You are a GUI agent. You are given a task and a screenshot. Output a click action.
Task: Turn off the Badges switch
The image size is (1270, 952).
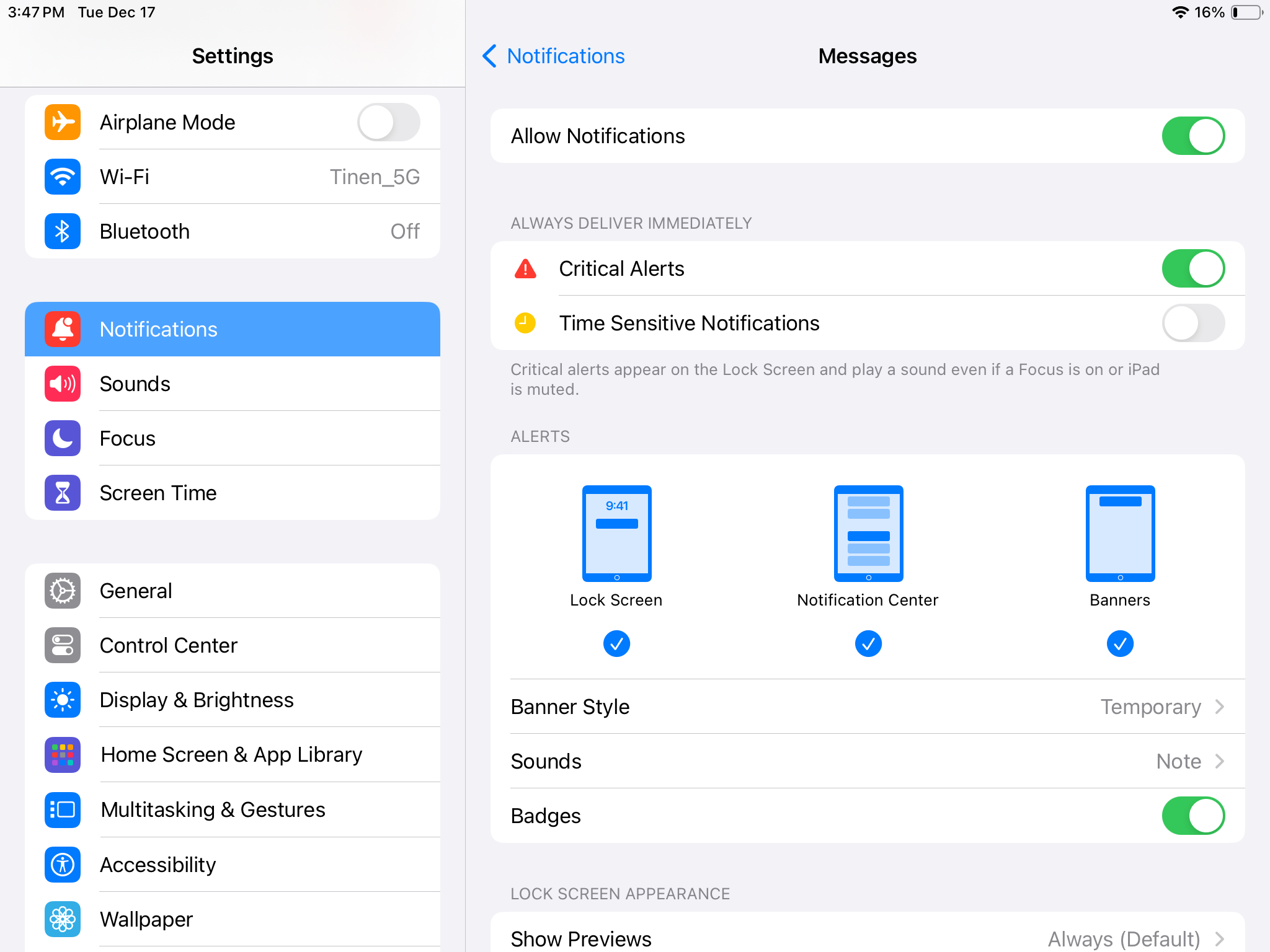point(1192,816)
